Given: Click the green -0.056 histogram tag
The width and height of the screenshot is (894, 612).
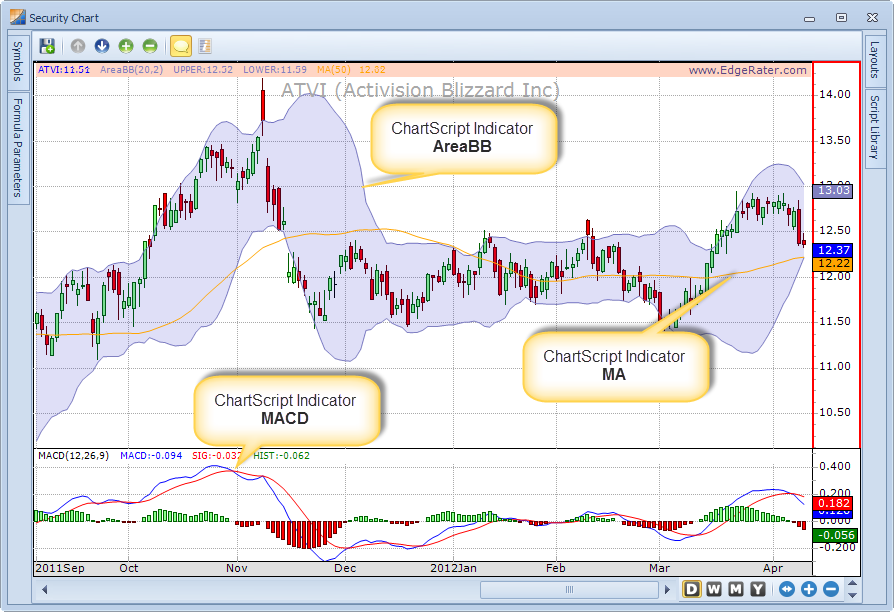Looking at the screenshot, I should tap(835, 535).
